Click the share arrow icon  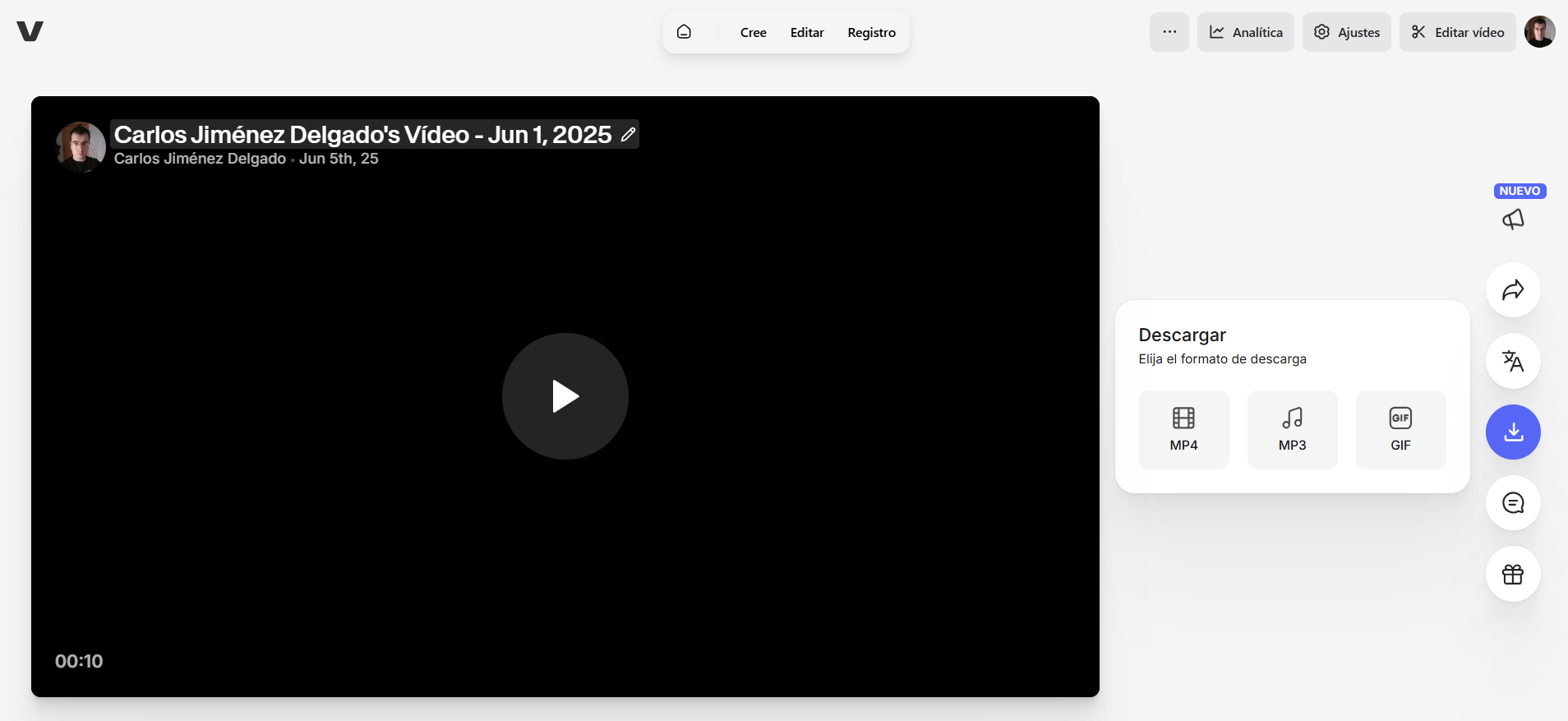1513,290
